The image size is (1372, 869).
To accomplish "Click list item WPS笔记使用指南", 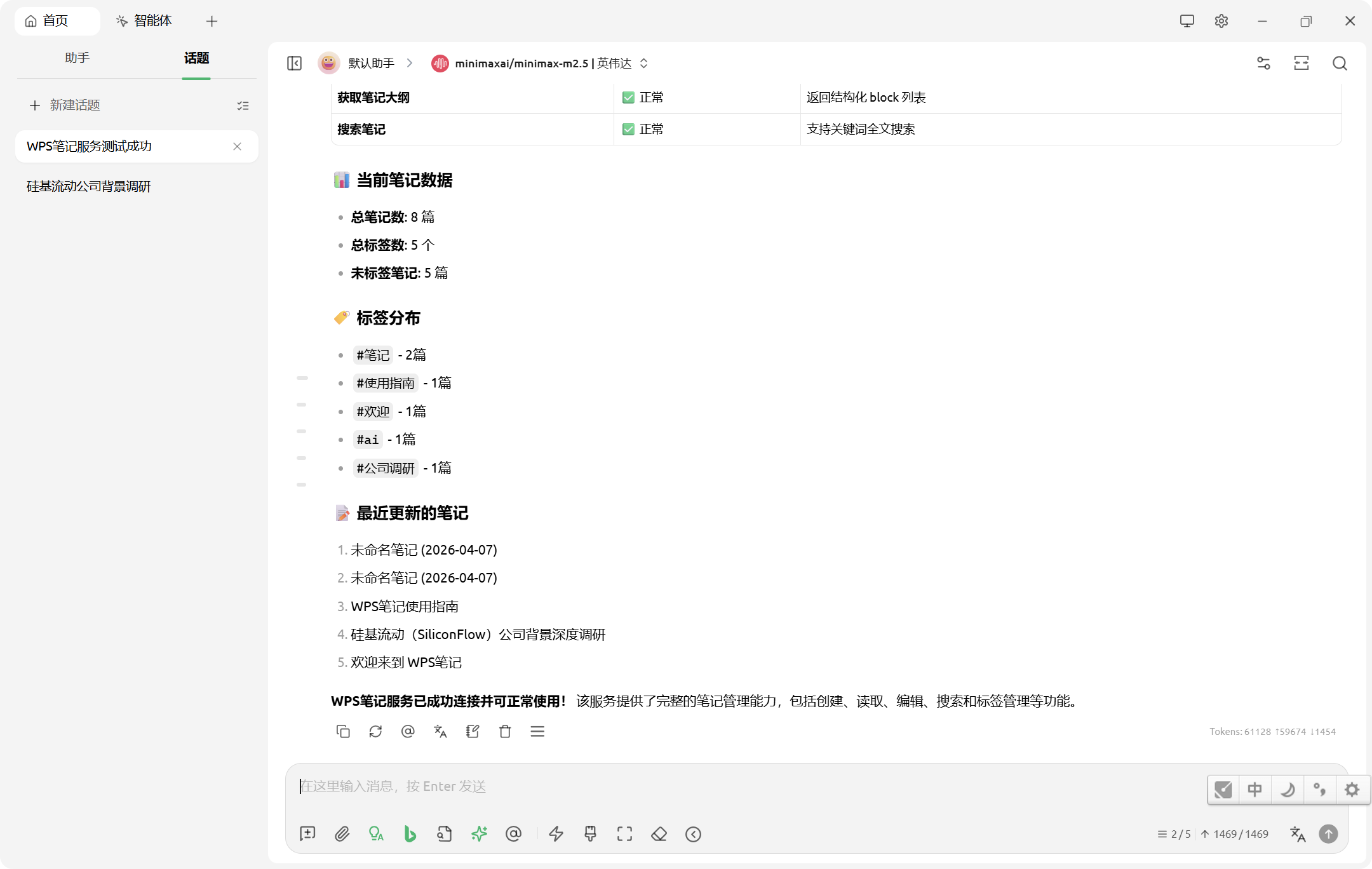I will pyautogui.click(x=405, y=606).
